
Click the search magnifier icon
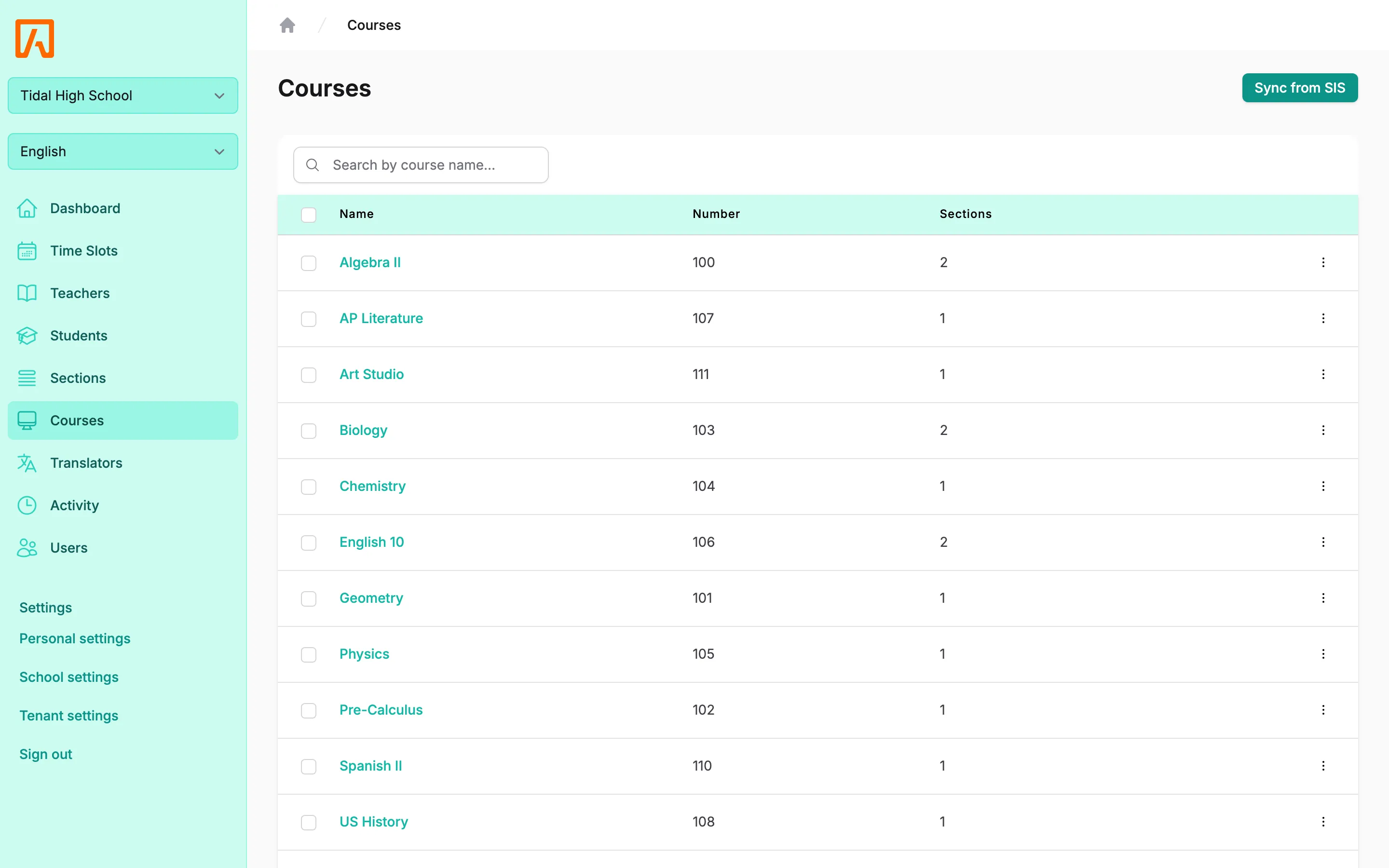[x=312, y=165]
